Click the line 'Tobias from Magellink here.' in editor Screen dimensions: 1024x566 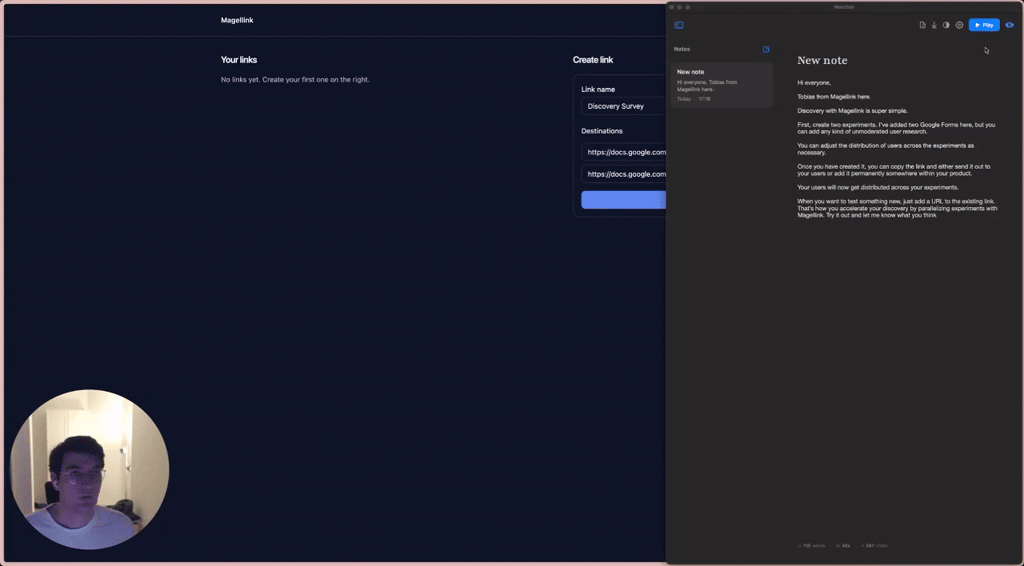[834, 97]
